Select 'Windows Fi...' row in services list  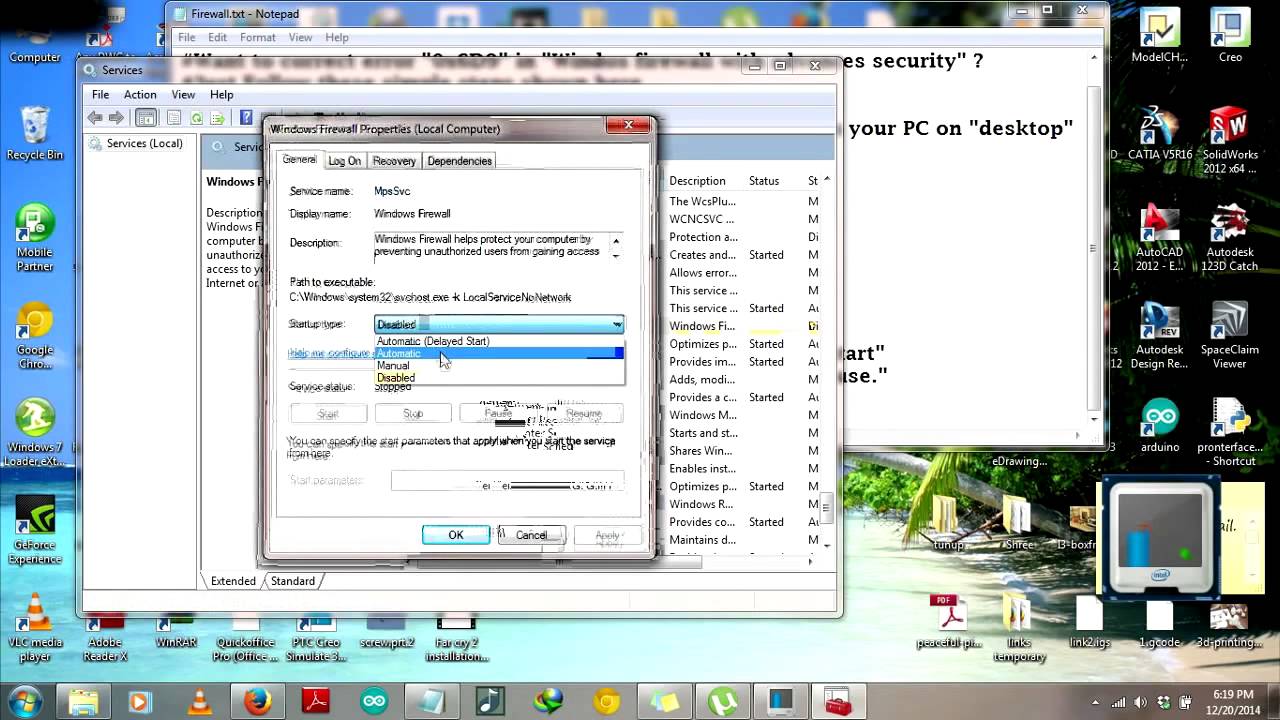(740, 326)
